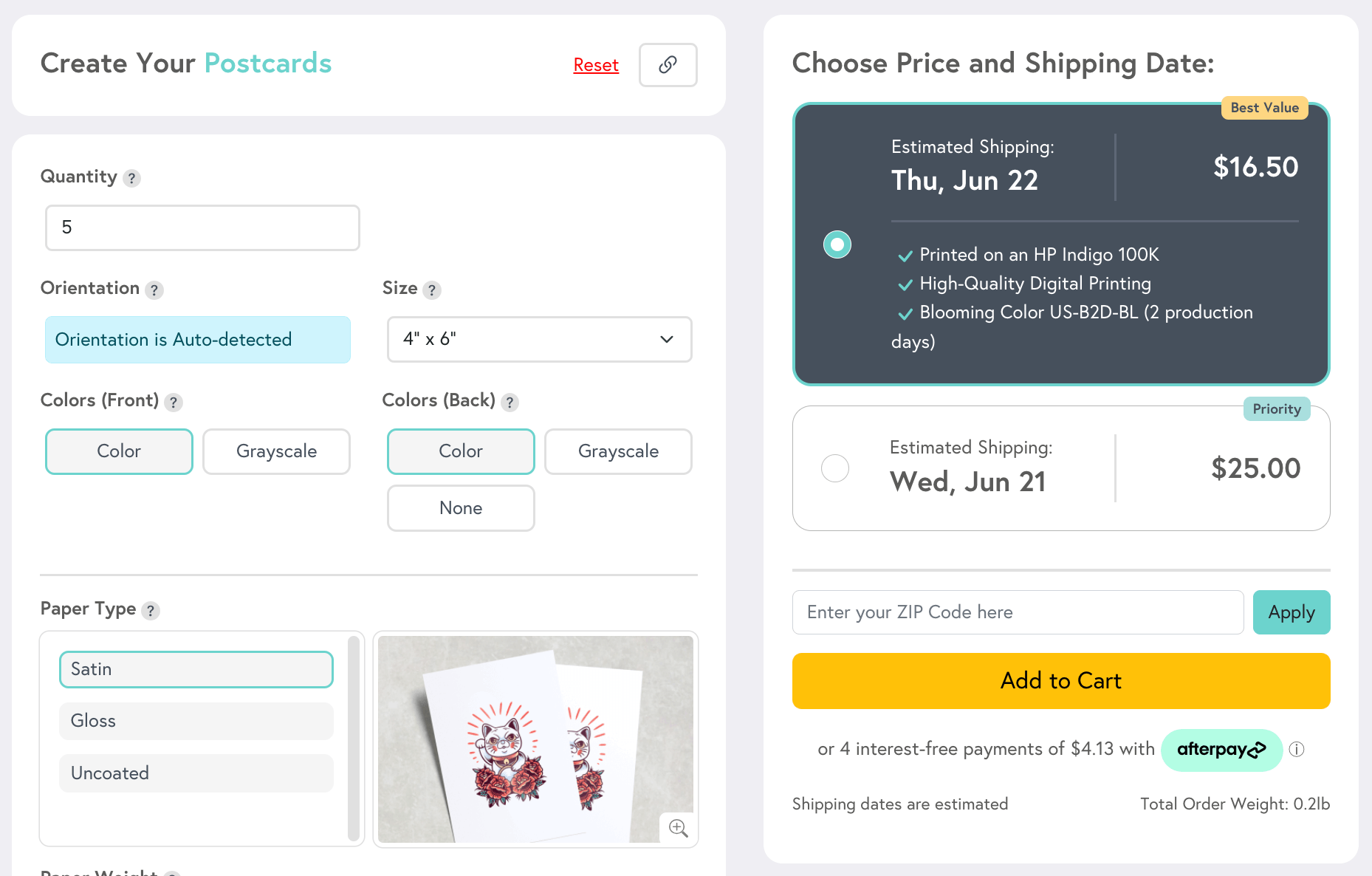Open the Size help tooltip icon

pos(433,290)
